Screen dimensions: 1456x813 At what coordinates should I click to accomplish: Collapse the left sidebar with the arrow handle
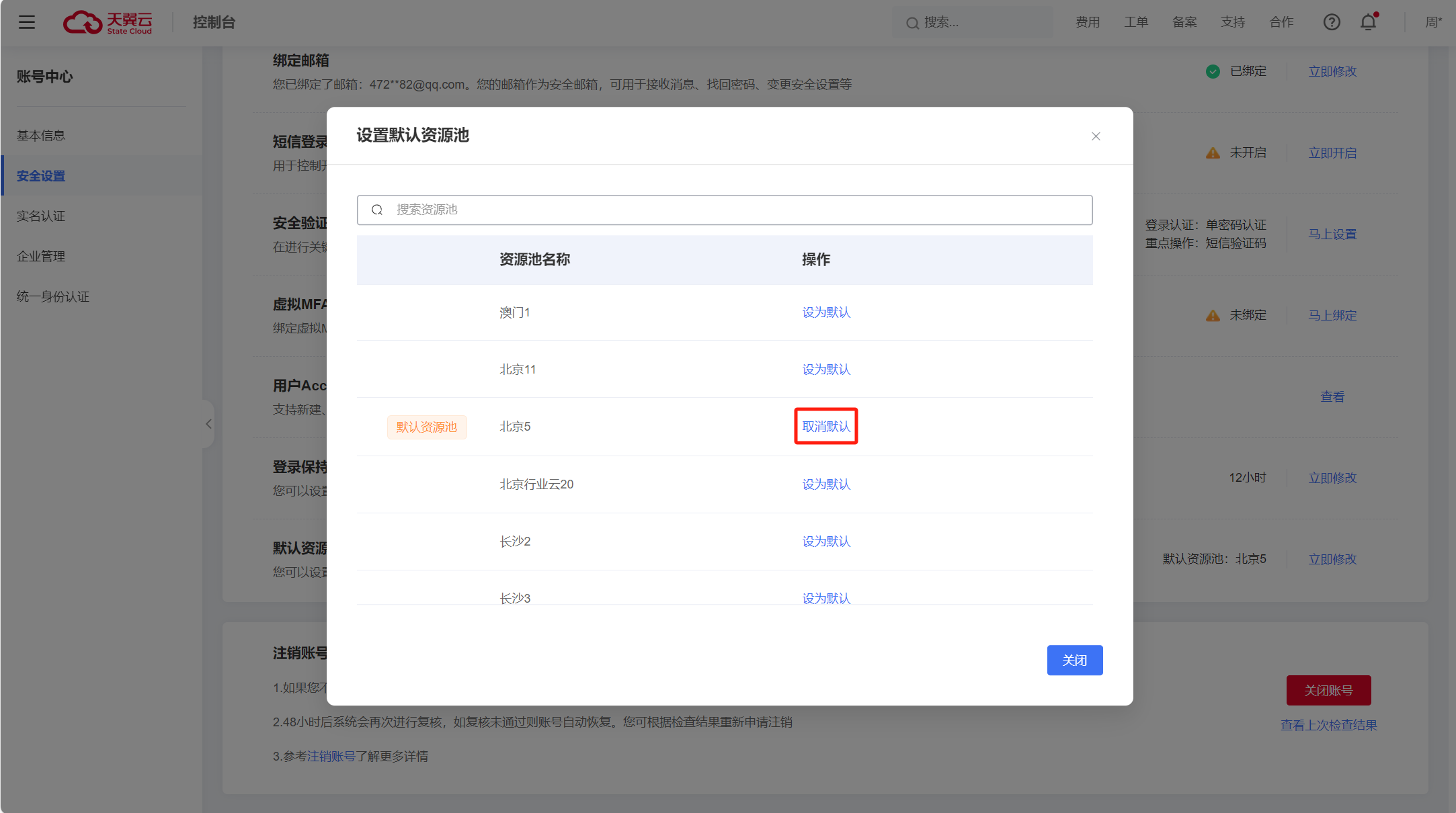pyautogui.click(x=208, y=423)
